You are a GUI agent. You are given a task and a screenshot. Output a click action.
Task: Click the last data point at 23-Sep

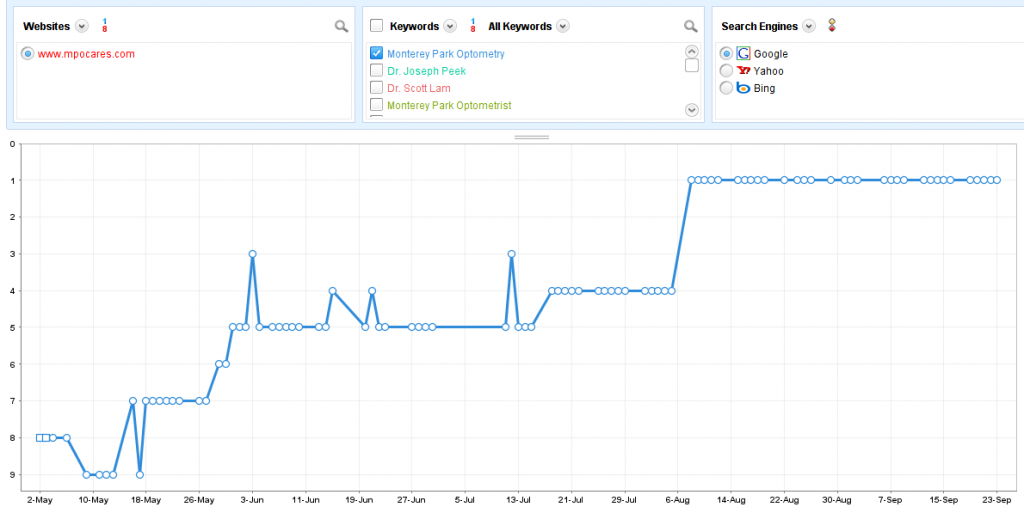[997, 180]
